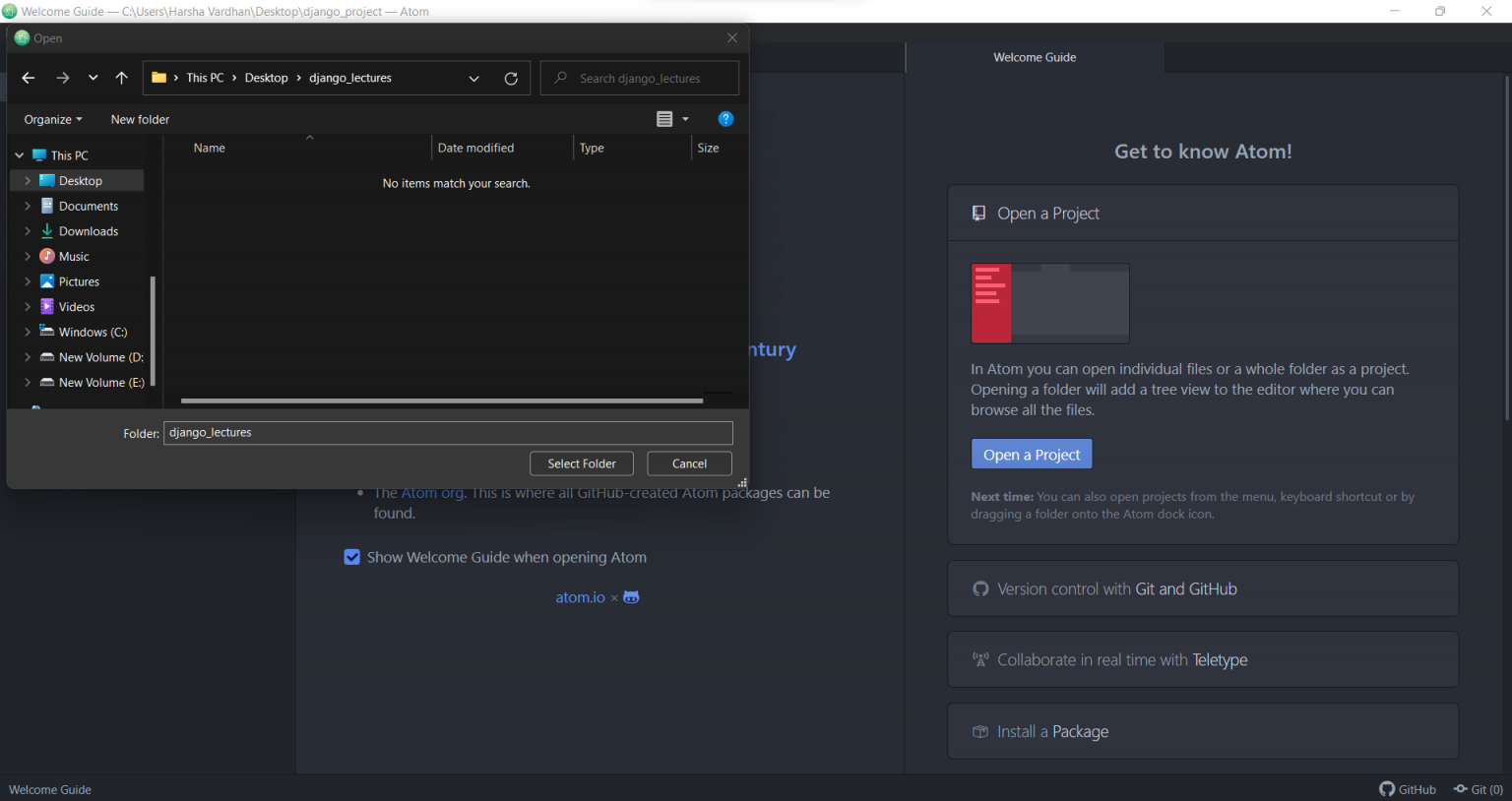Image resolution: width=1512 pixels, height=801 pixels.
Task: Click Desktop in the breadcrumb path
Action: (266, 78)
